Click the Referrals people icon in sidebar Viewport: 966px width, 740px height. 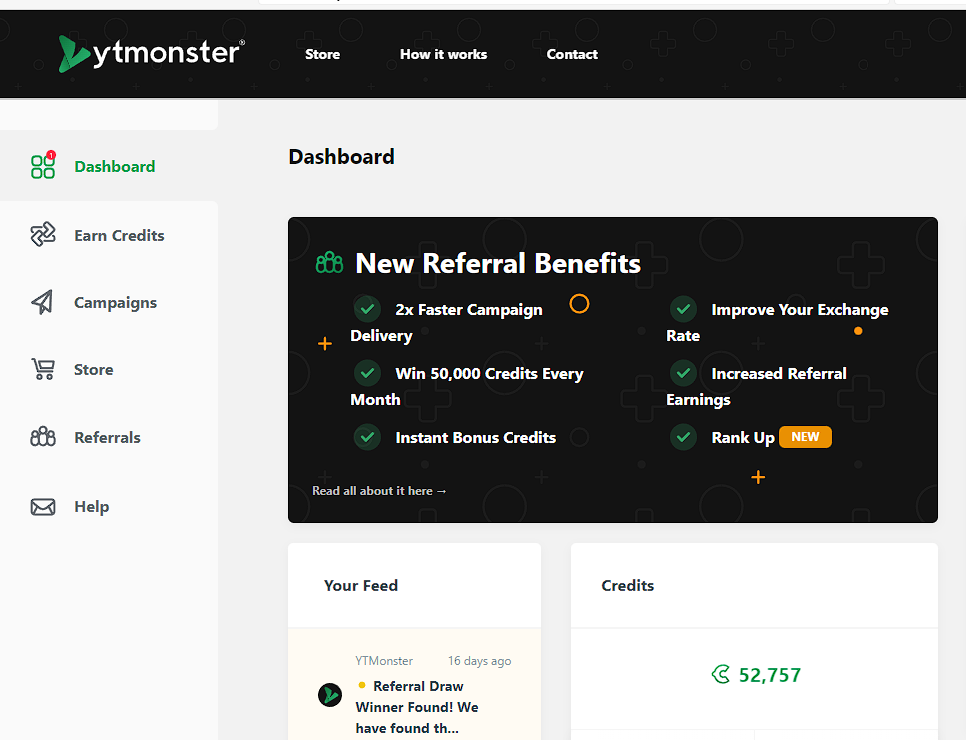43,437
